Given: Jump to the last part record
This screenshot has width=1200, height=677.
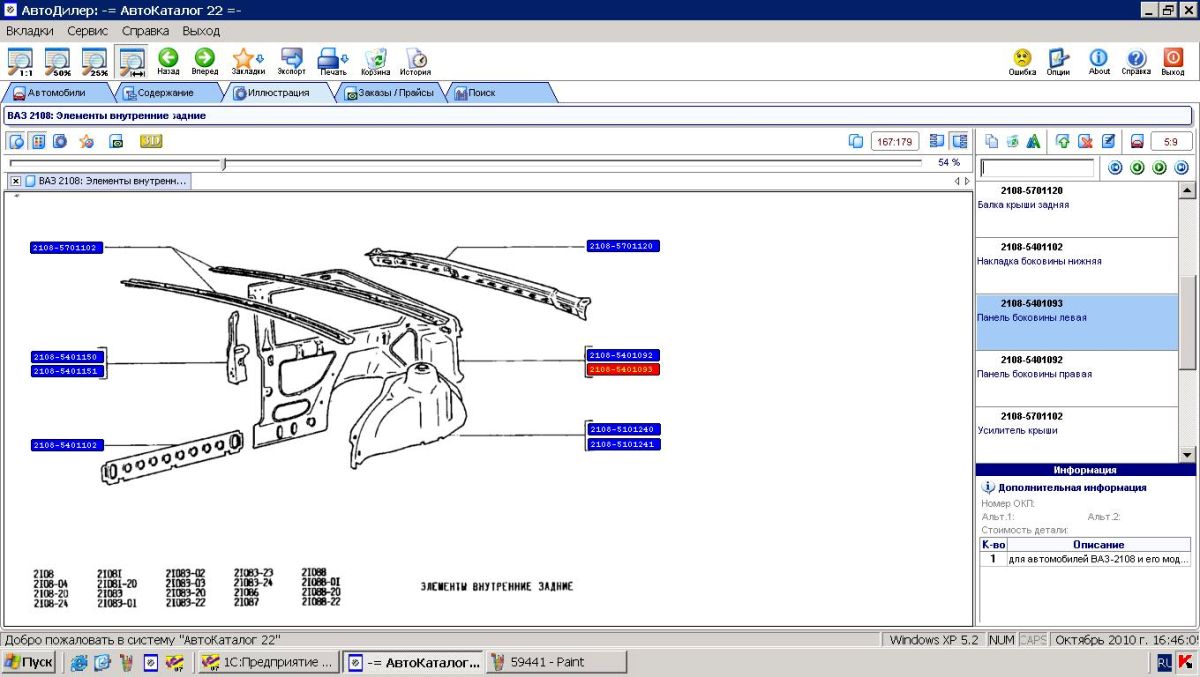Looking at the screenshot, I should (1181, 168).
